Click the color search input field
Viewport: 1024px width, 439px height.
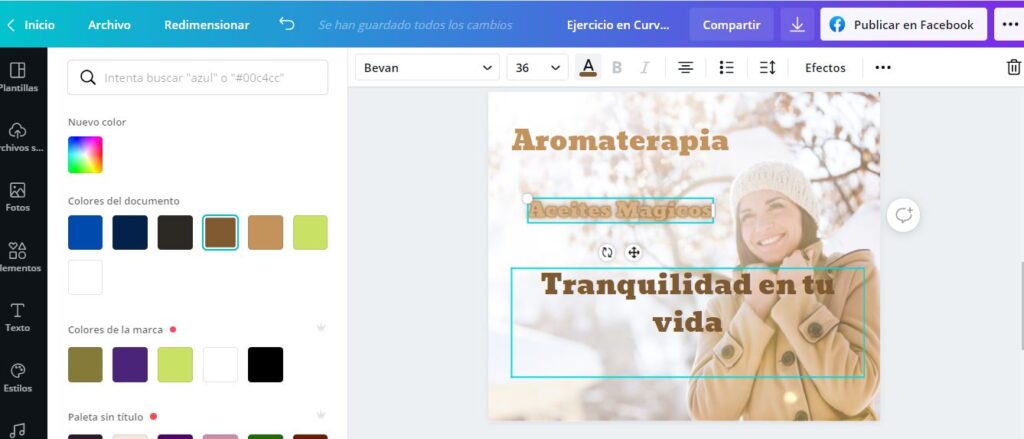coord(198,77)
